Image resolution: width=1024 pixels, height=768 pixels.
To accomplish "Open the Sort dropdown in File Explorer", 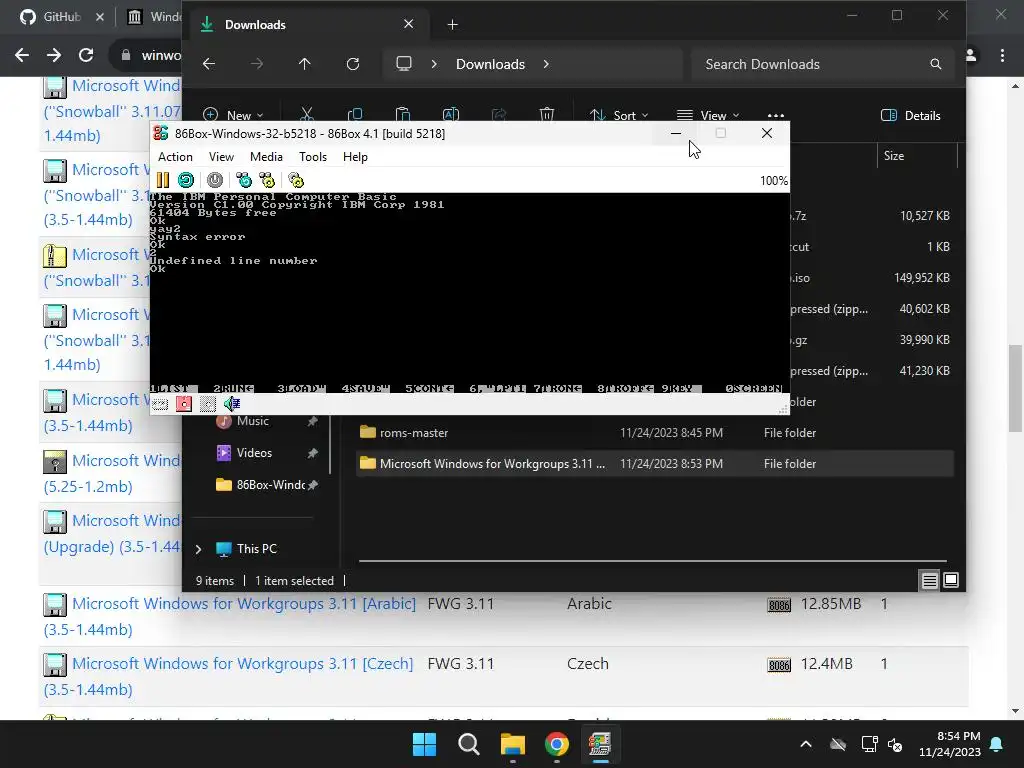I will [x=618, y=115].
